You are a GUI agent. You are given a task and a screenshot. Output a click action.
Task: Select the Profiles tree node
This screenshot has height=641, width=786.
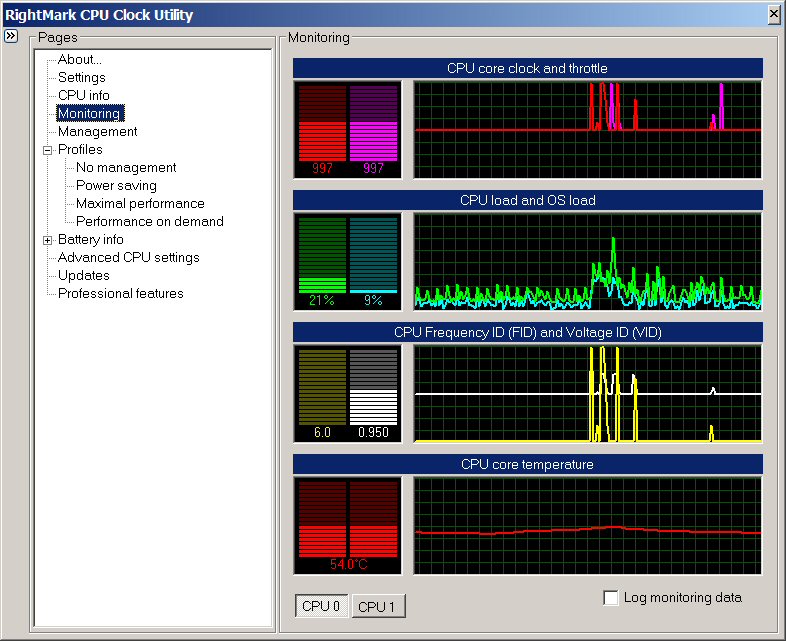pos(80,149)
